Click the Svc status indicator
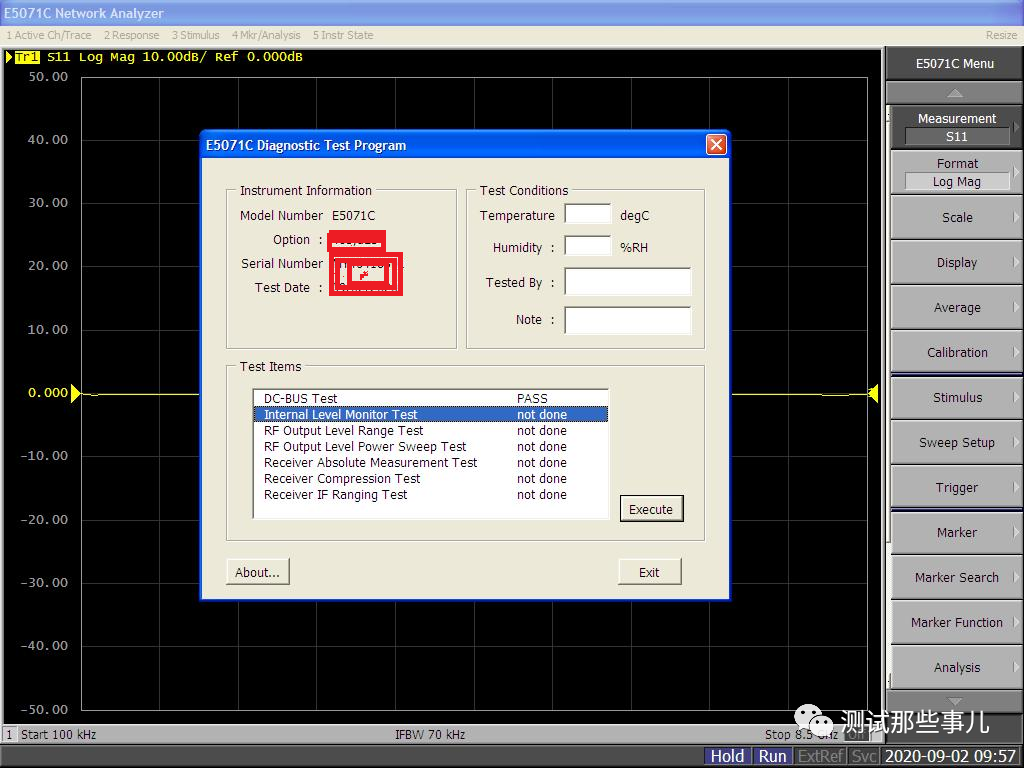 tap(863, 756)
